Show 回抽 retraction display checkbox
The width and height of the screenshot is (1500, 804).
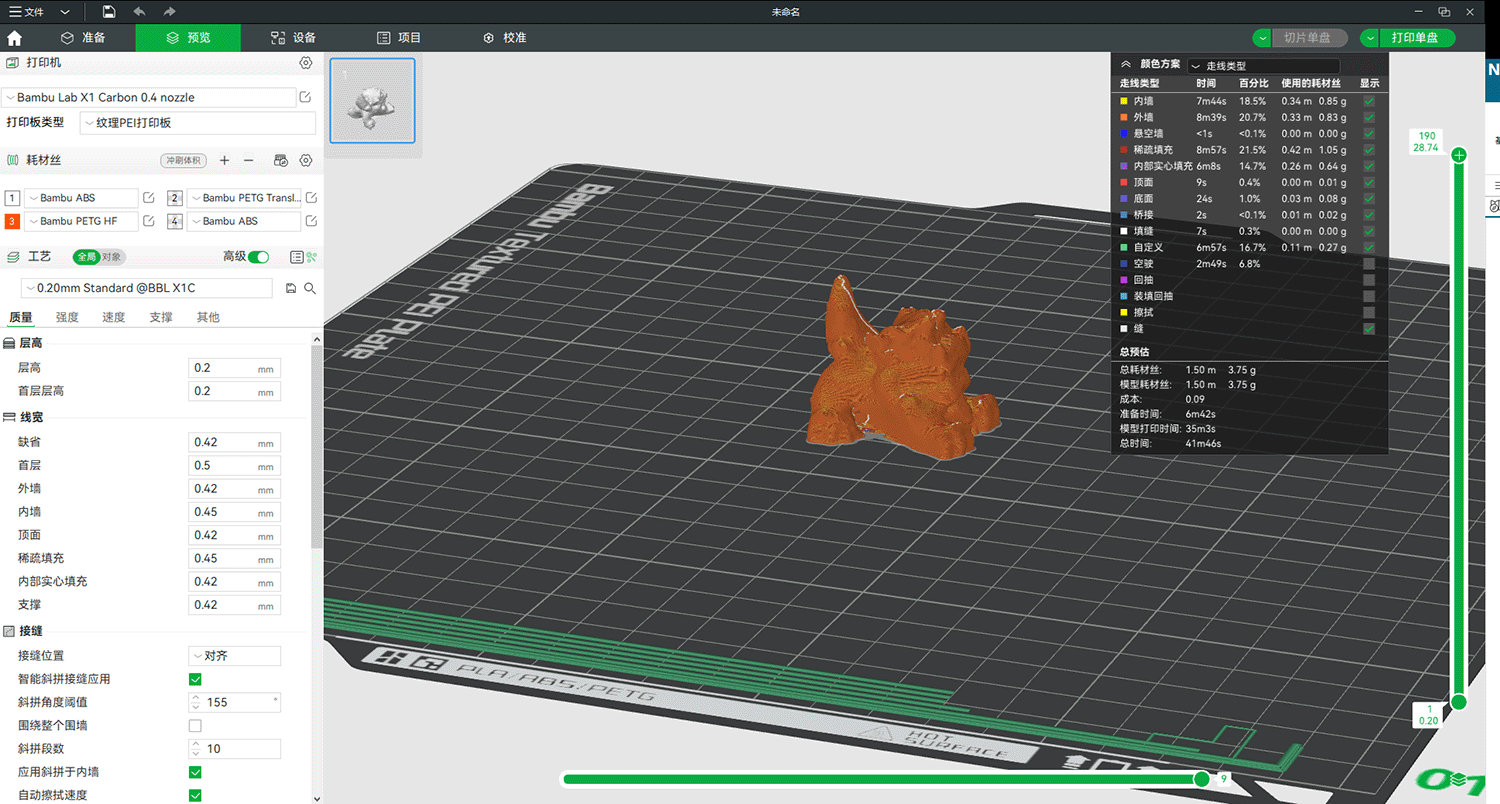(x=1369, y=280)
